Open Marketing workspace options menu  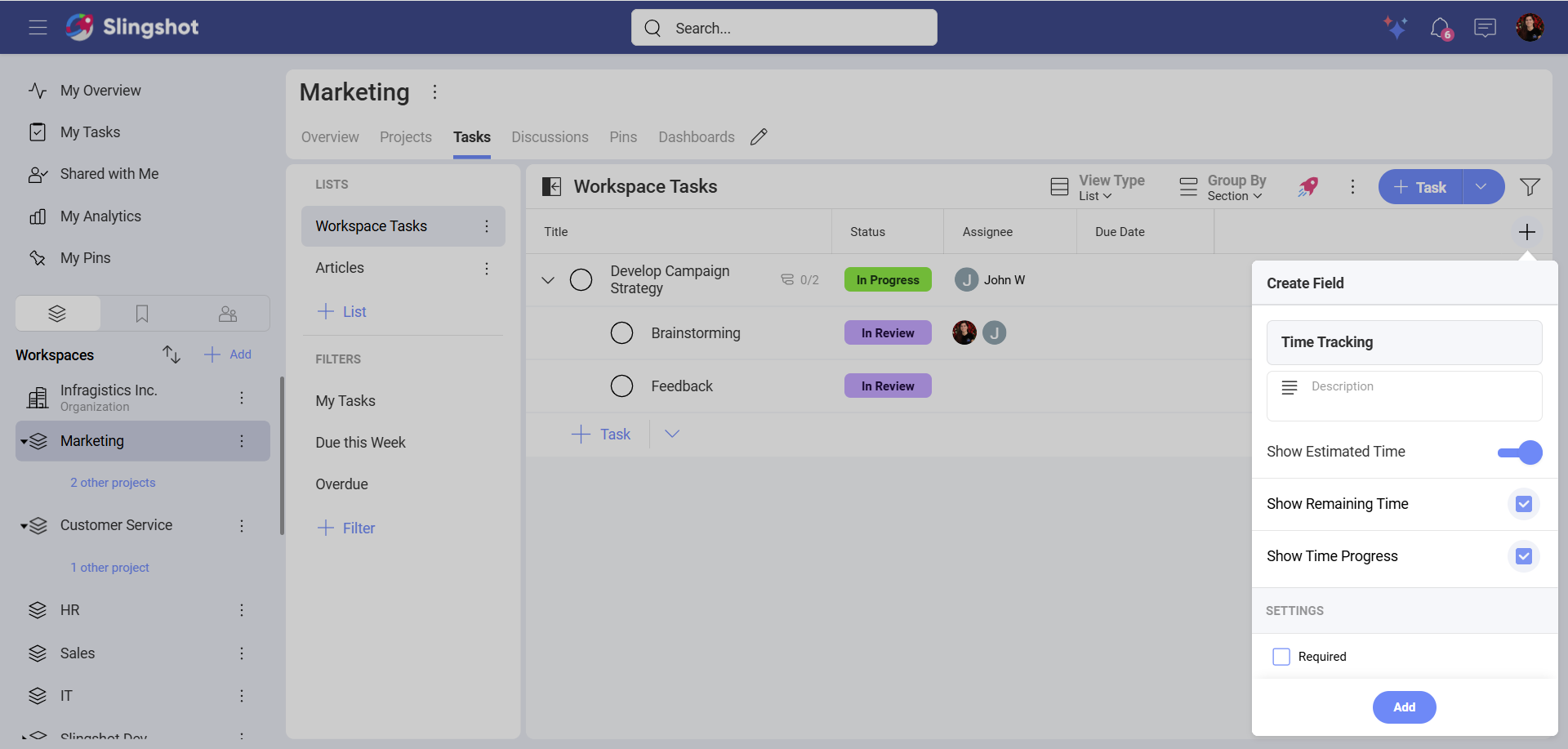(434, 92)
